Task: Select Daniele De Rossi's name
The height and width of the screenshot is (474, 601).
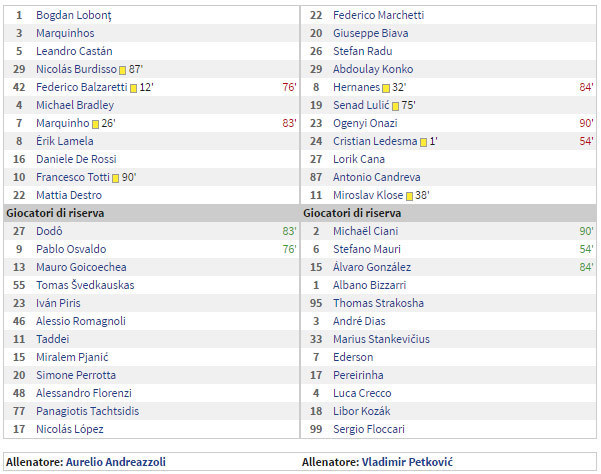Action: point(76,160)
